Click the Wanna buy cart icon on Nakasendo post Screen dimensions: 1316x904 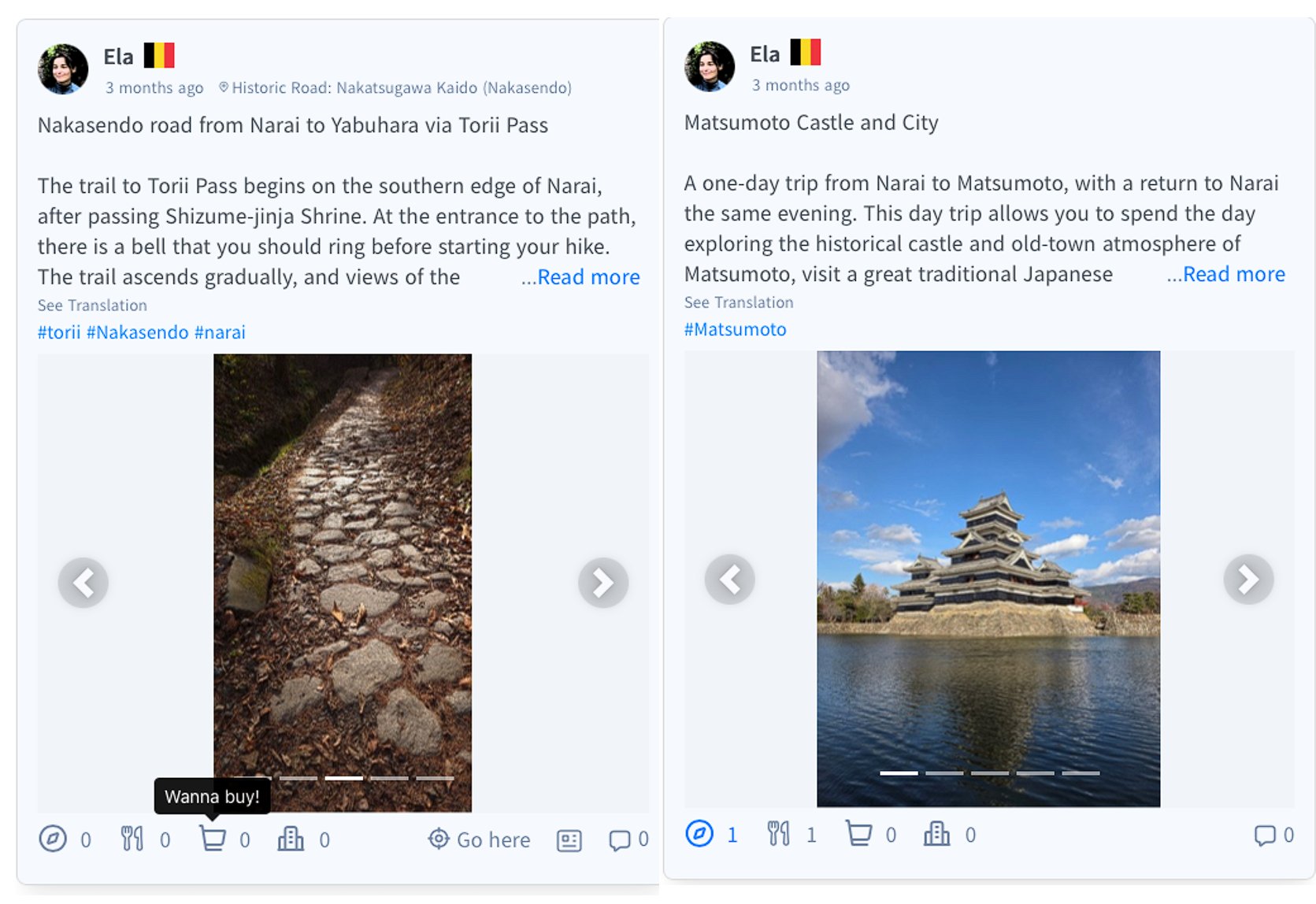(212, 838)
